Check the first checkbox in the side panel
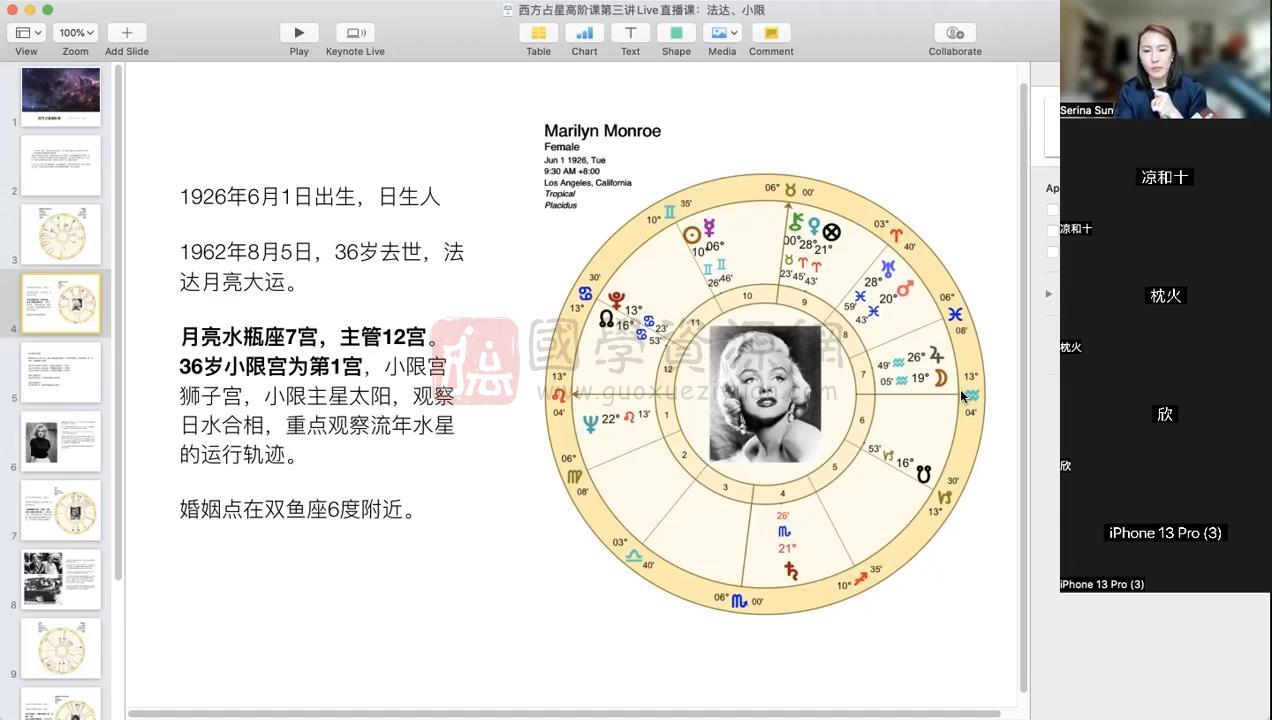 (x=1052, y=209)
